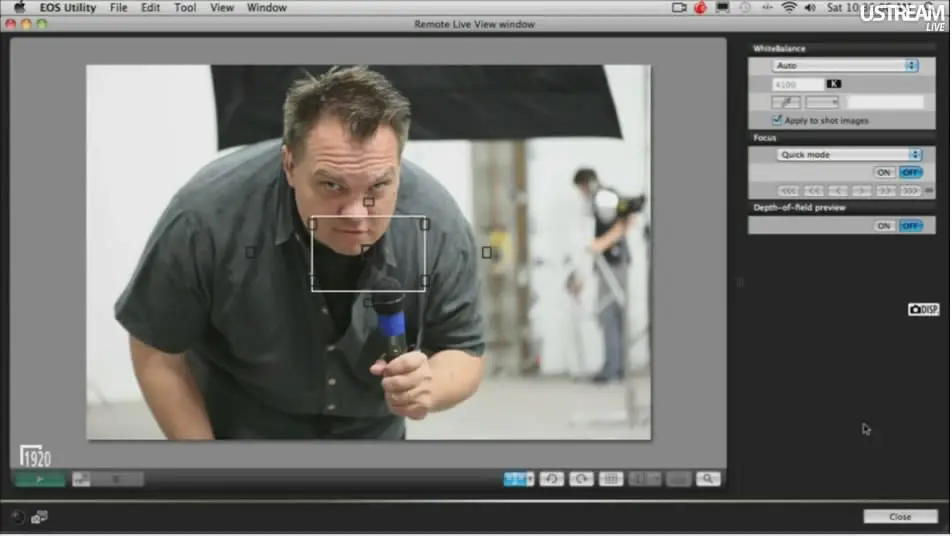
Task: Open the Edit menu
Action: point(150,8)
